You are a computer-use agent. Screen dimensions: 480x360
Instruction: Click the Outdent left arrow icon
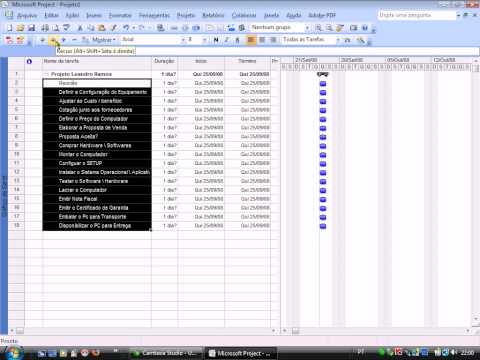pyautogui.click(x=42, y=40)
